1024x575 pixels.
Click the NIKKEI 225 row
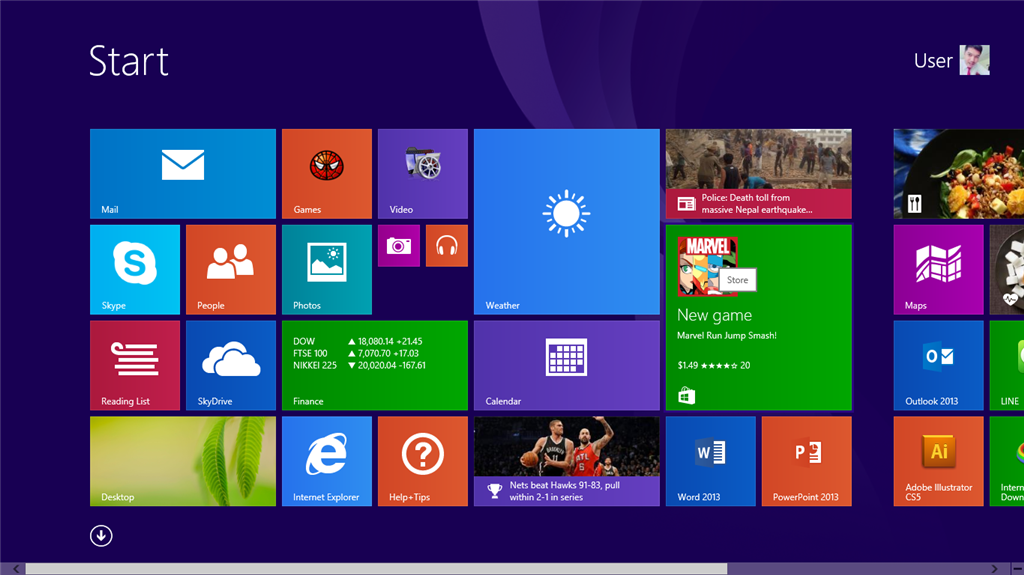point(359,365)
